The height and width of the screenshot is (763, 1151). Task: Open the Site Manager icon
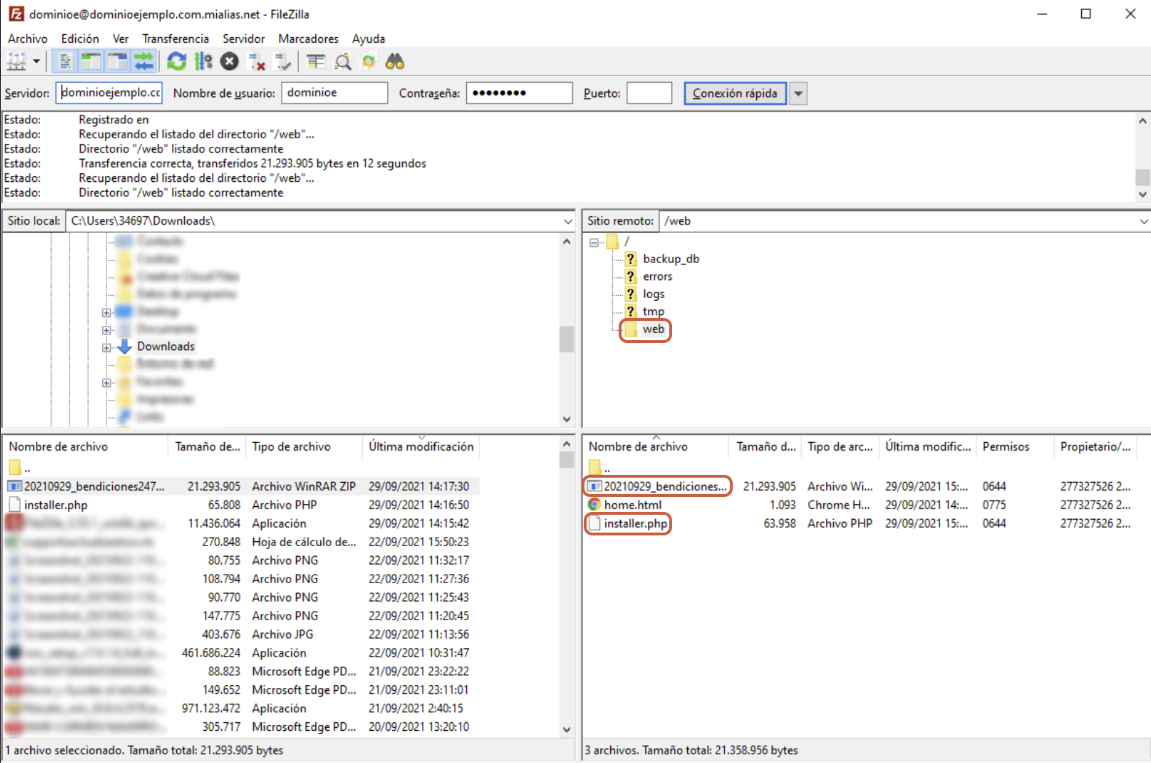click(16, 62)
